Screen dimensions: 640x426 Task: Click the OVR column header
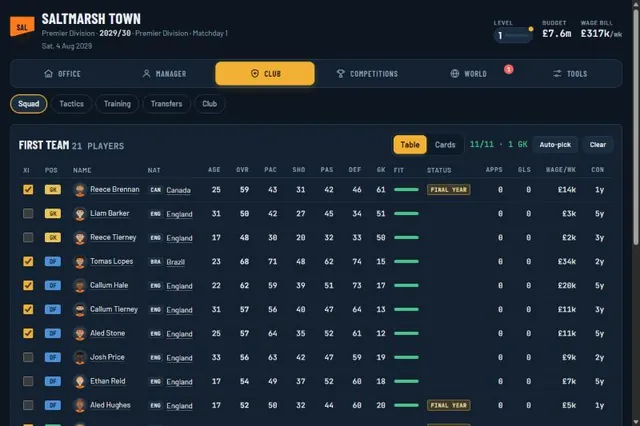(242, 170)
